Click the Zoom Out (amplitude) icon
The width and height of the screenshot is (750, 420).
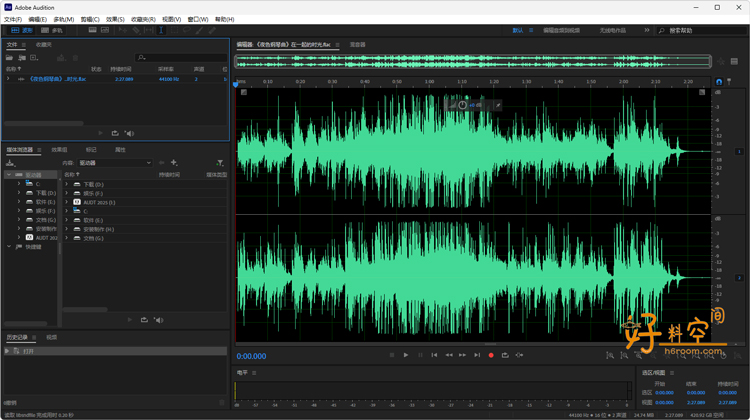click(624, 355)
